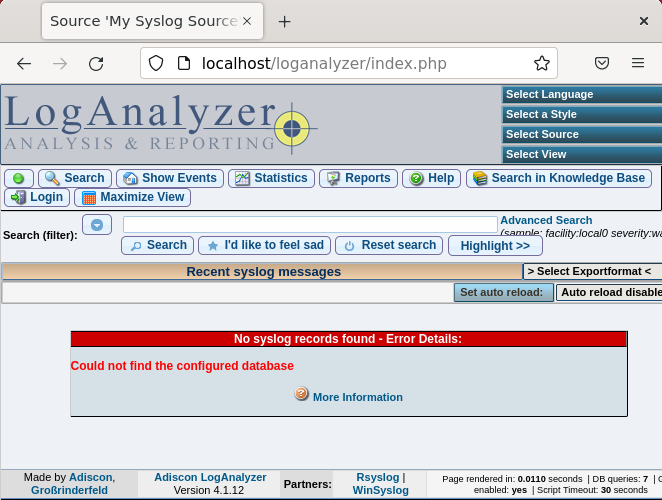Expand the Highlight >> options
The height and width of the screenshot is (500, 662).
[x=495, y=246]
